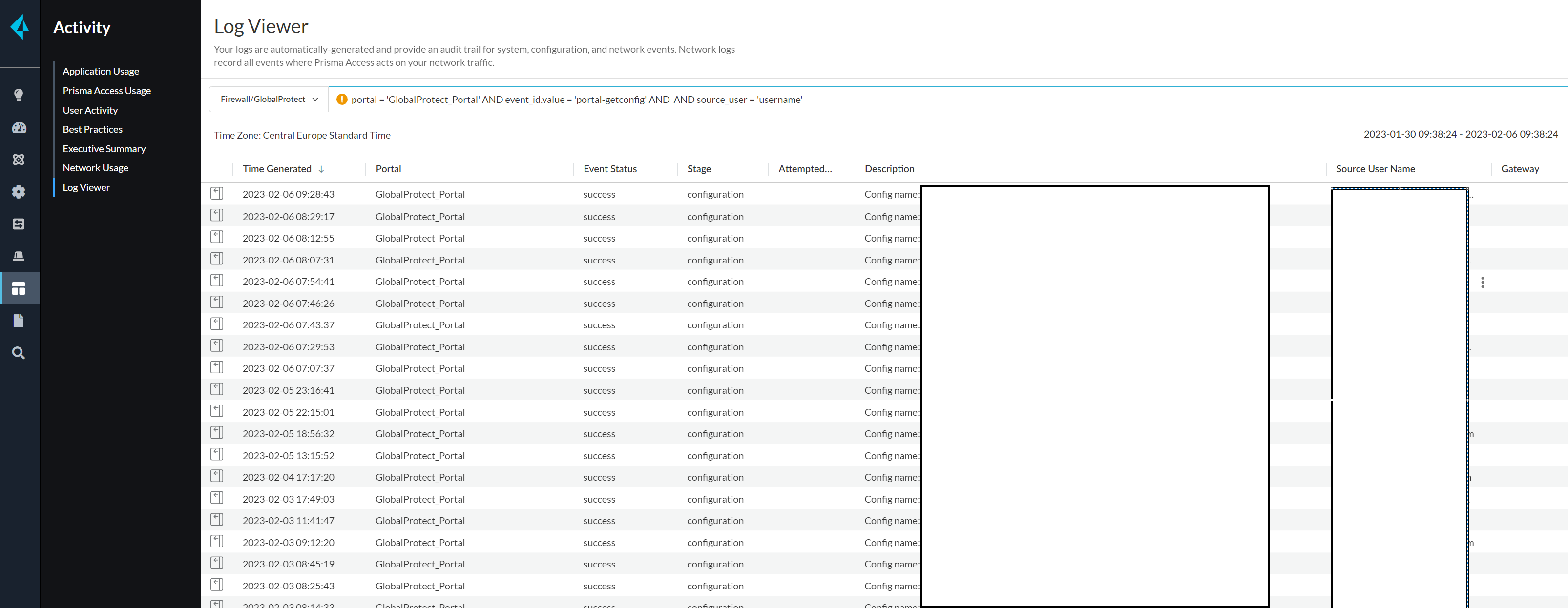Open the lightbulb insights sidebar icon
The height and width of the screenshot is (608, 1568).
pos(19,95)
